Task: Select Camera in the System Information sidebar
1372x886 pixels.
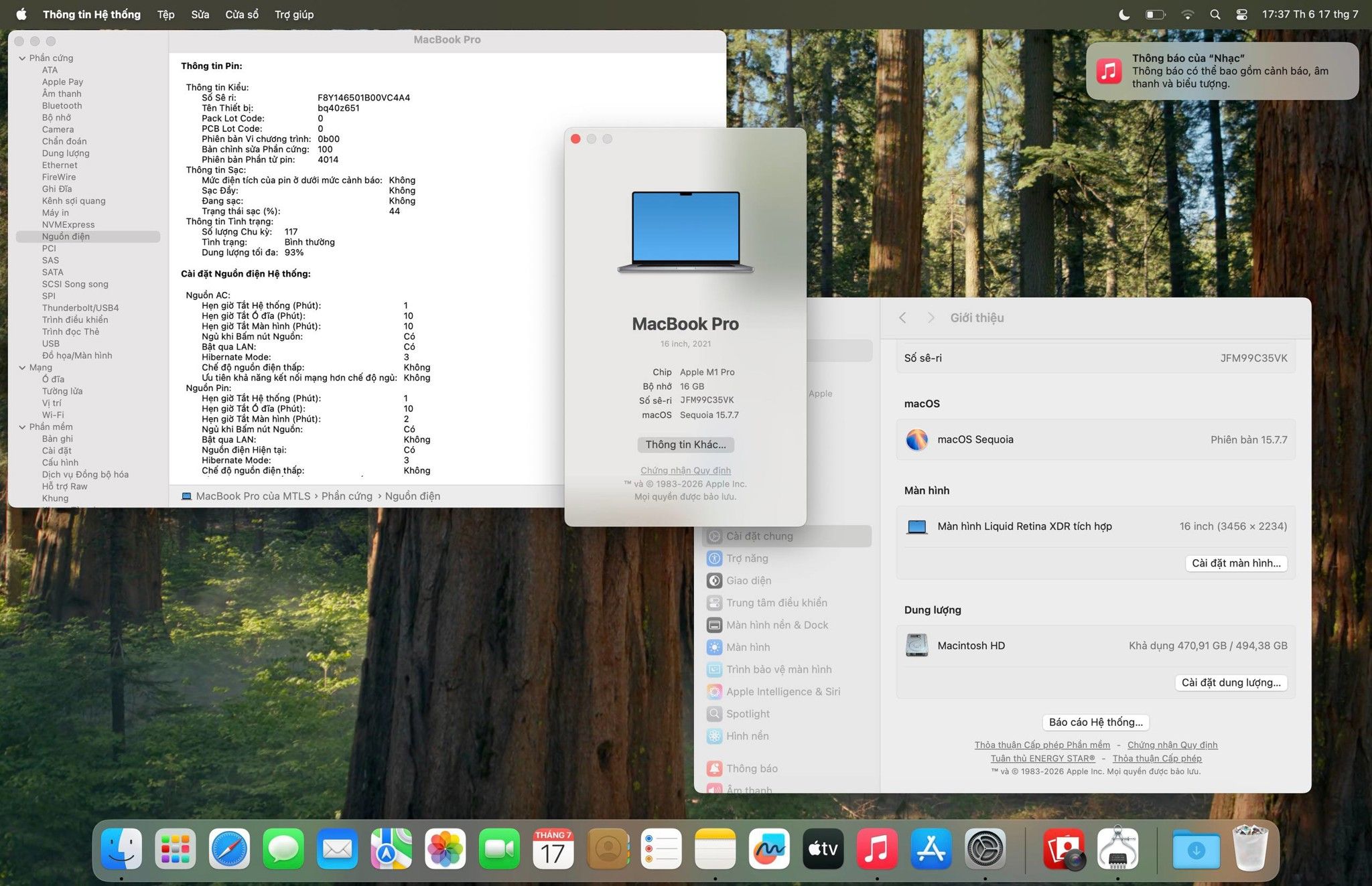Action: pos(58,129)
